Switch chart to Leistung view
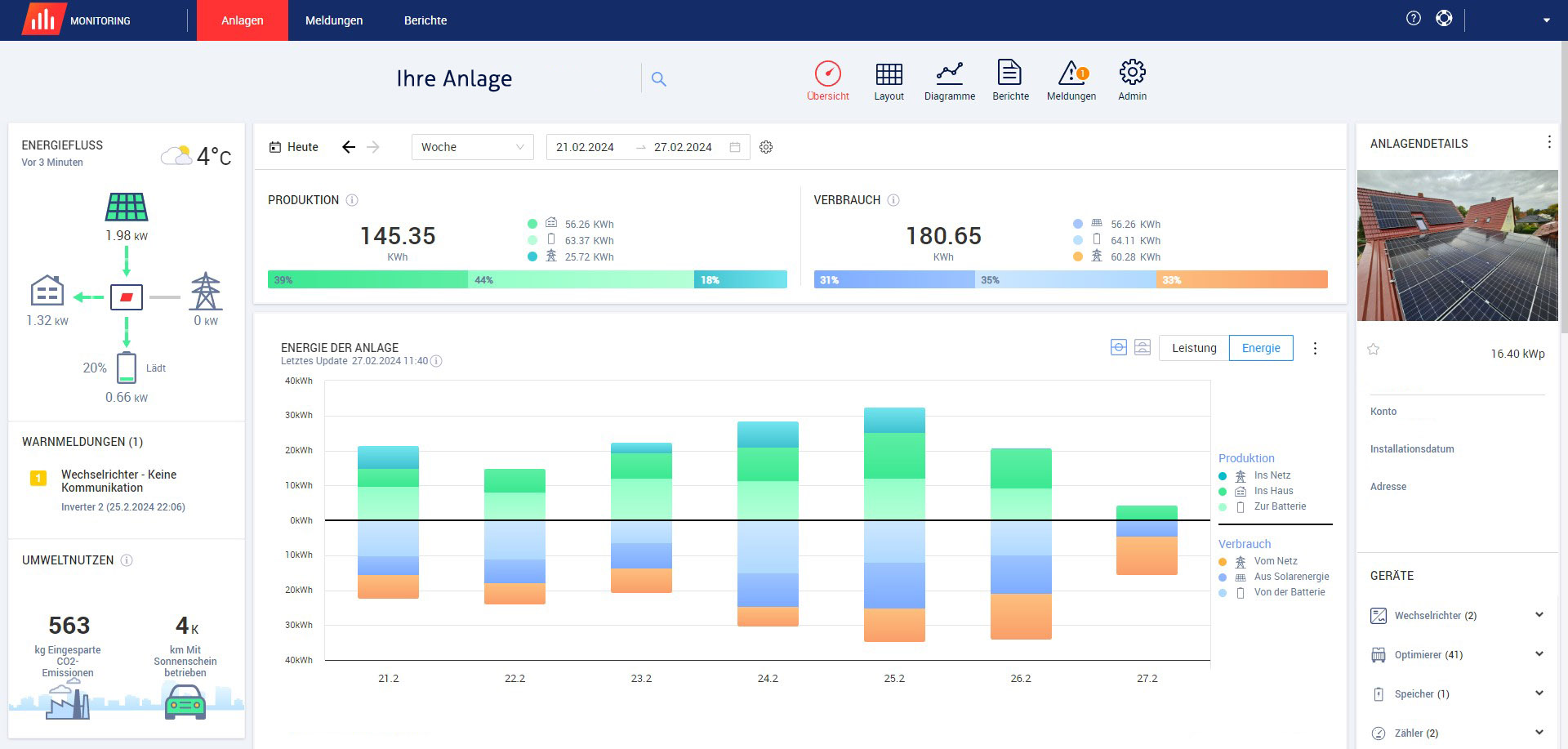This screenshot has height=749, width=1568. click(1193, 348)
